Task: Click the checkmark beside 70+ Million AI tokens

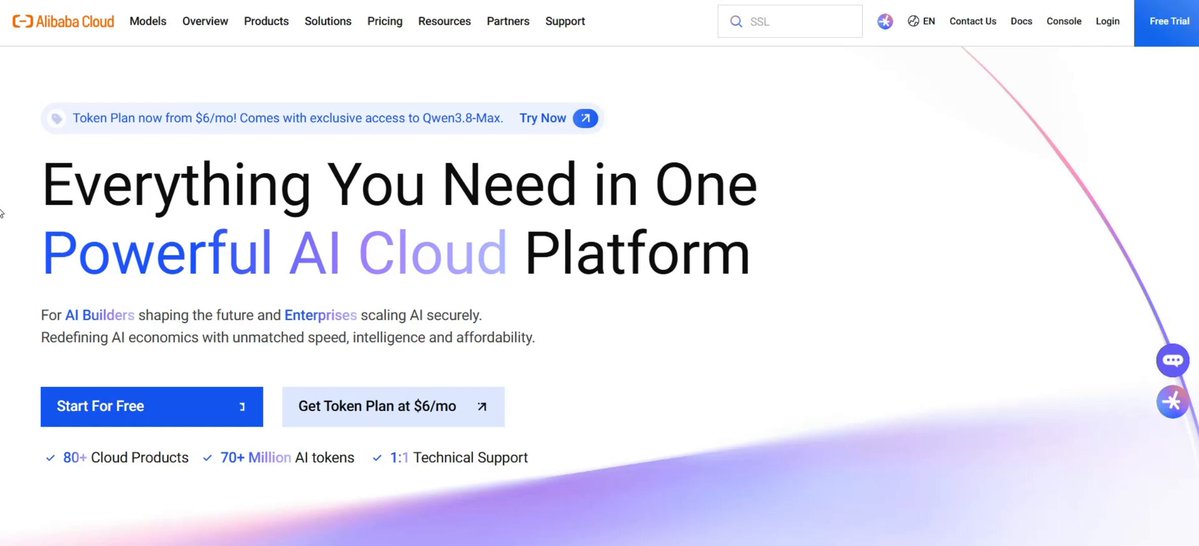Action: point(207,458)
